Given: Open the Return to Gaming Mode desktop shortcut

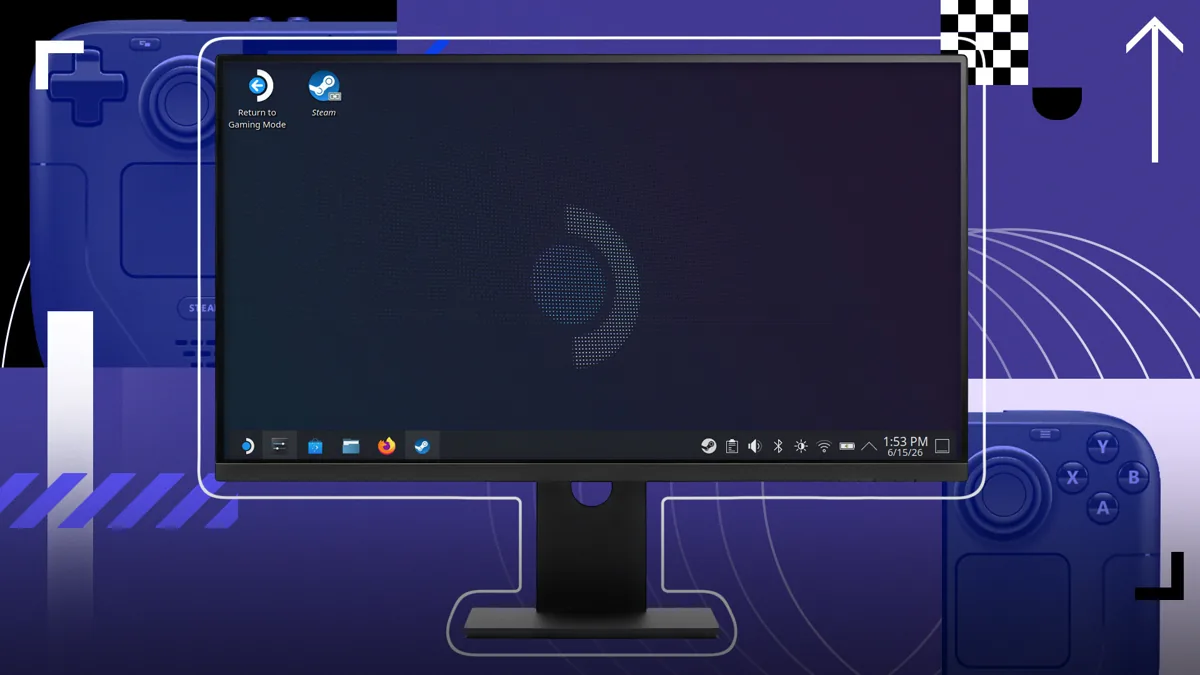Looking at the screenshot, I should (x=258, y=99).
